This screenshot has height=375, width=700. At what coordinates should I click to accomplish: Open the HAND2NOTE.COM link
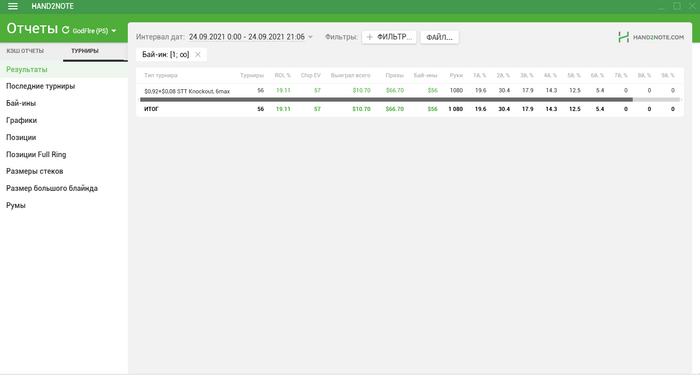(x=651, y=37)
